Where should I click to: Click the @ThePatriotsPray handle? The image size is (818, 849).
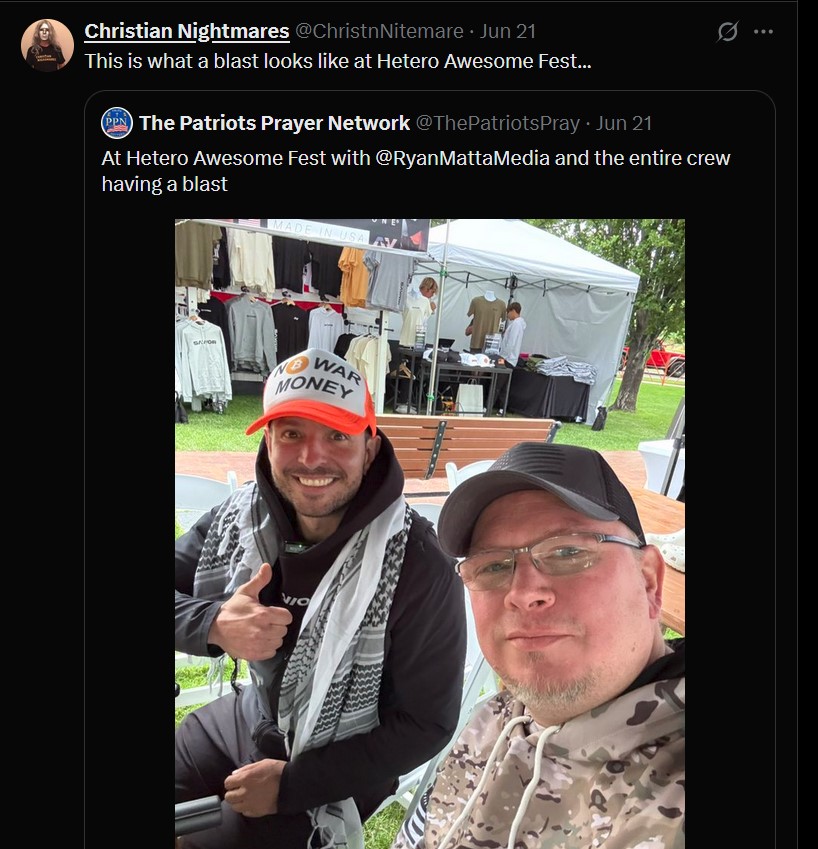coord(498,123)
